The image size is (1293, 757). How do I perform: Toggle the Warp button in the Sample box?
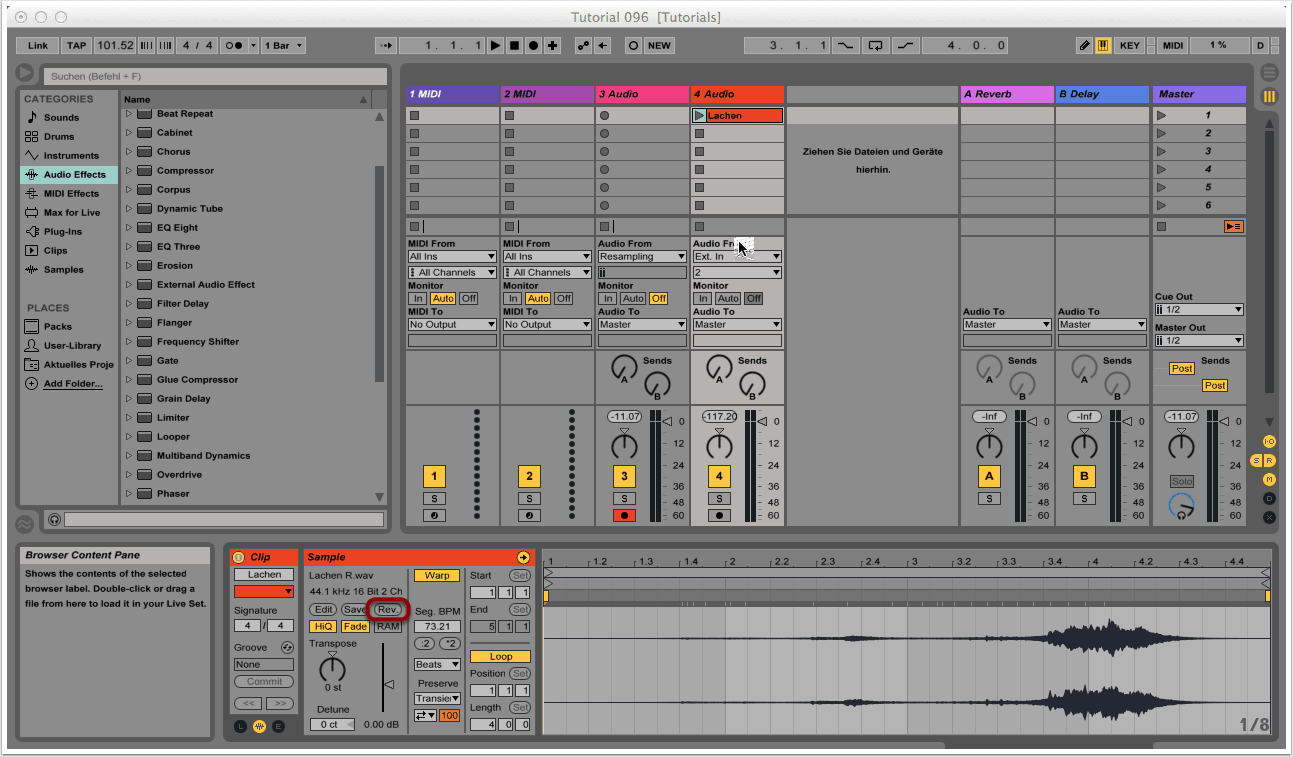point(437,575)
